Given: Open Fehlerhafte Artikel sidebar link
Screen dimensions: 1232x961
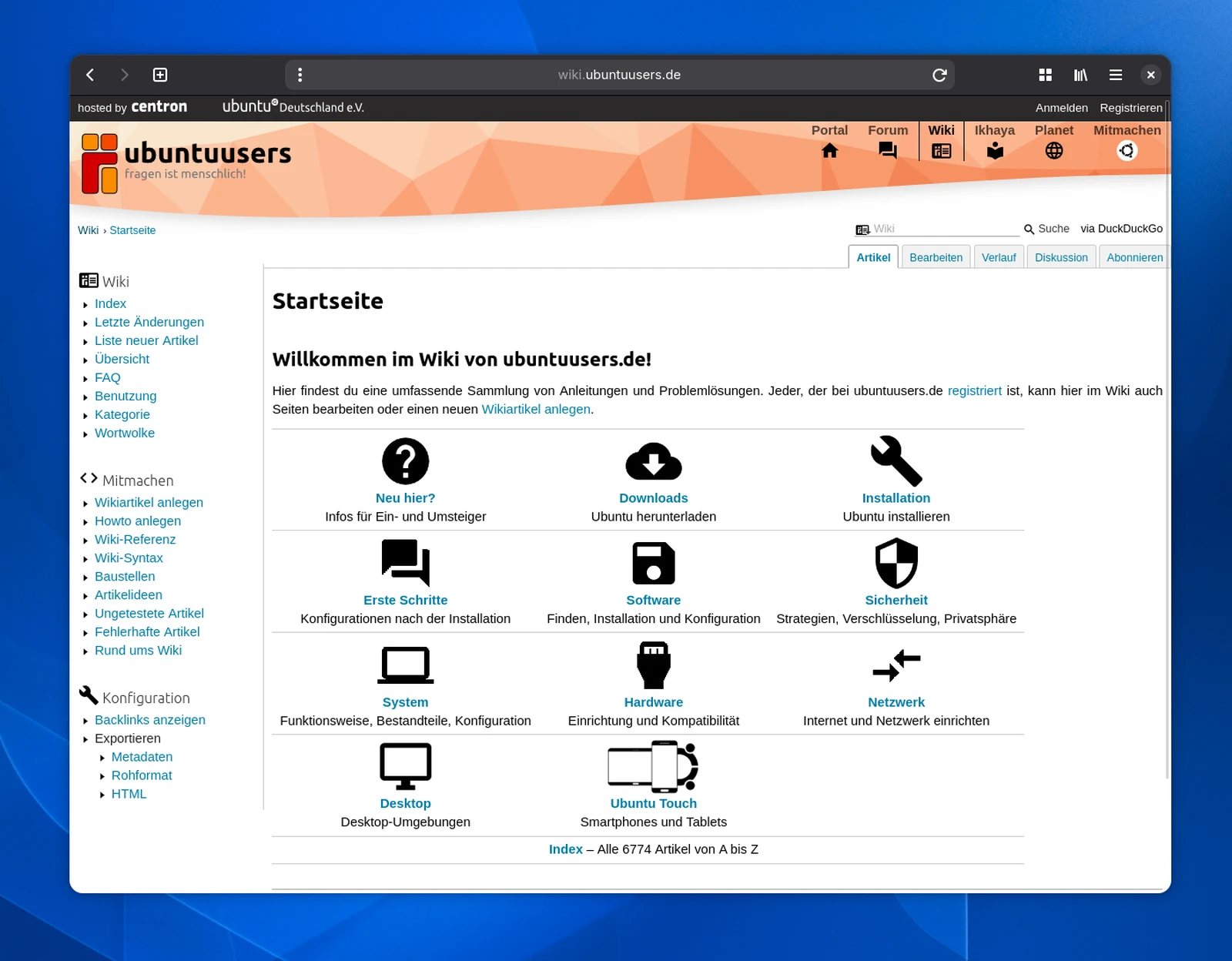Looking at the screenshot, I should click(147, 631).
